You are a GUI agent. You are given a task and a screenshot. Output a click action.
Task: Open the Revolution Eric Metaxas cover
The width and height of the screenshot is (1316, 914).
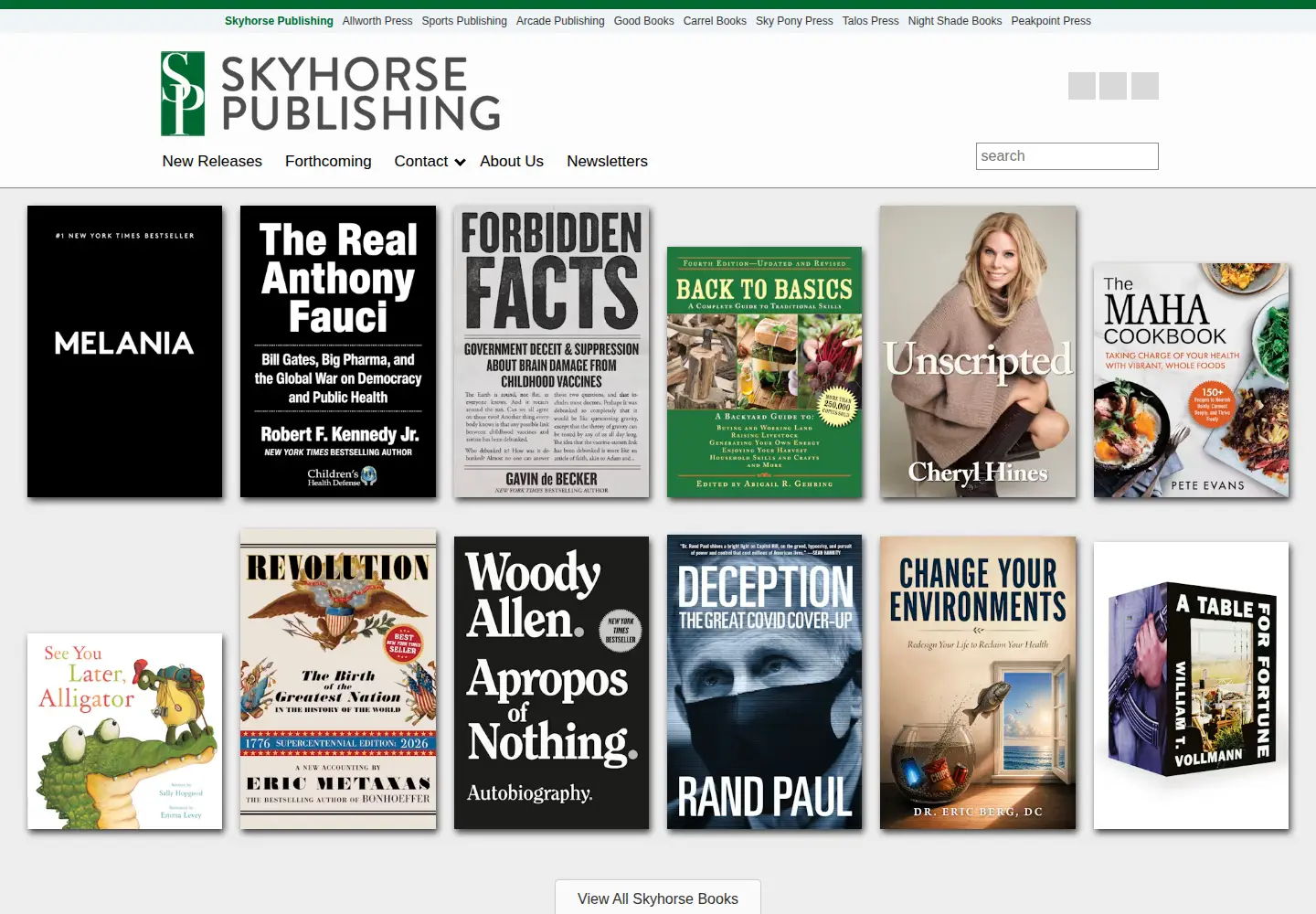(x=338, y=679)
